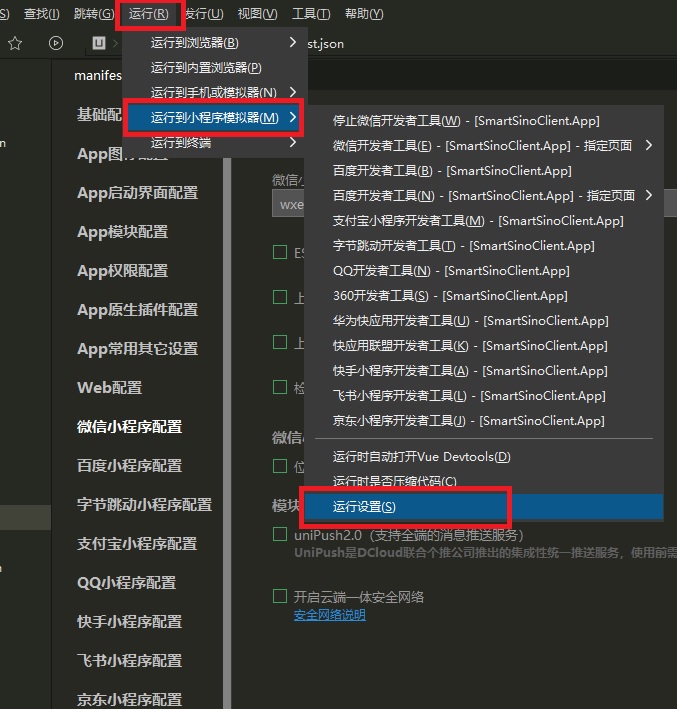Go to App权限配置 section
The image size is (677, 709).
[122, 271]
